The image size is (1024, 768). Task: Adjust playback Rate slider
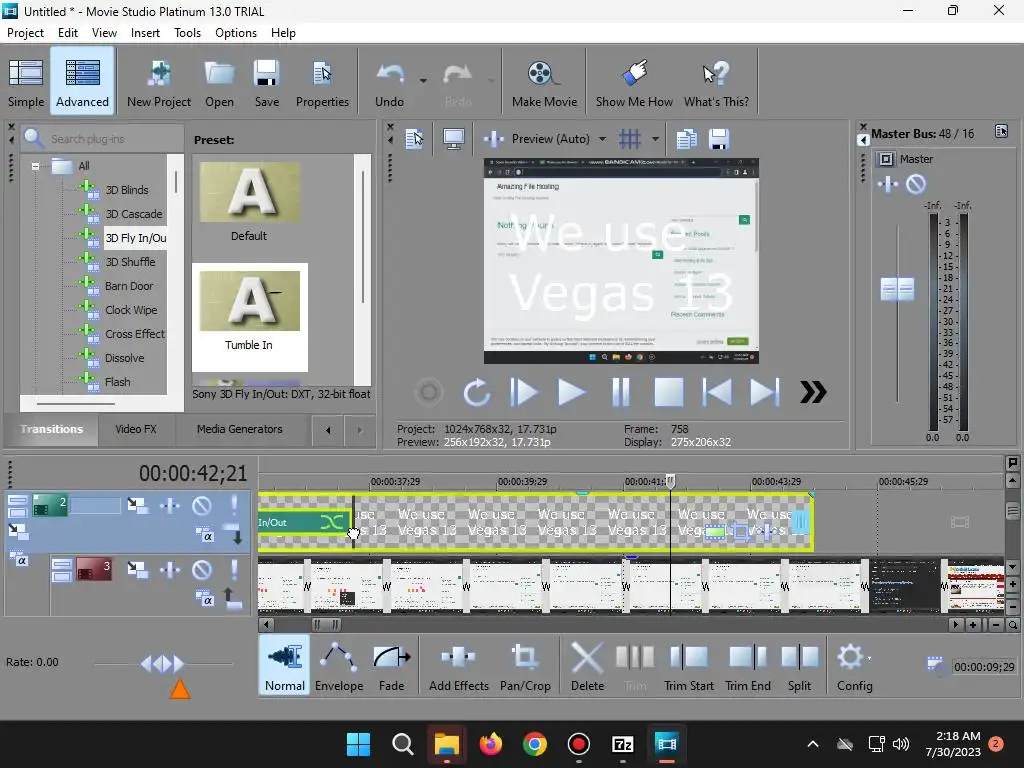click(163, 664)
